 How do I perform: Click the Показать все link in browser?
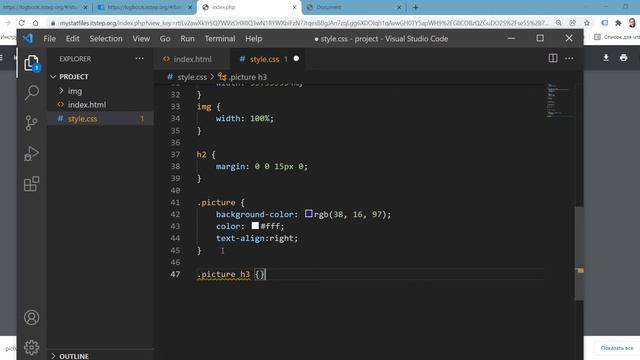click(617, 348)
